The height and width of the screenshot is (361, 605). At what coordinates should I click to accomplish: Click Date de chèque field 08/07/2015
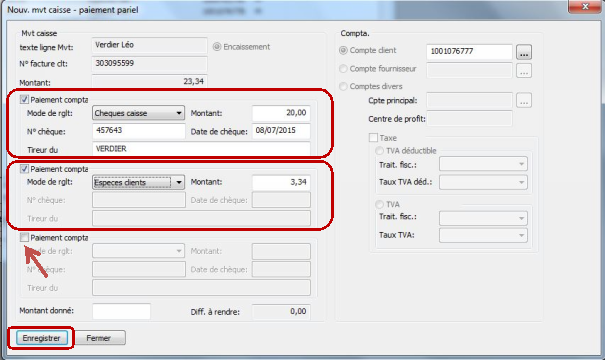281,131
